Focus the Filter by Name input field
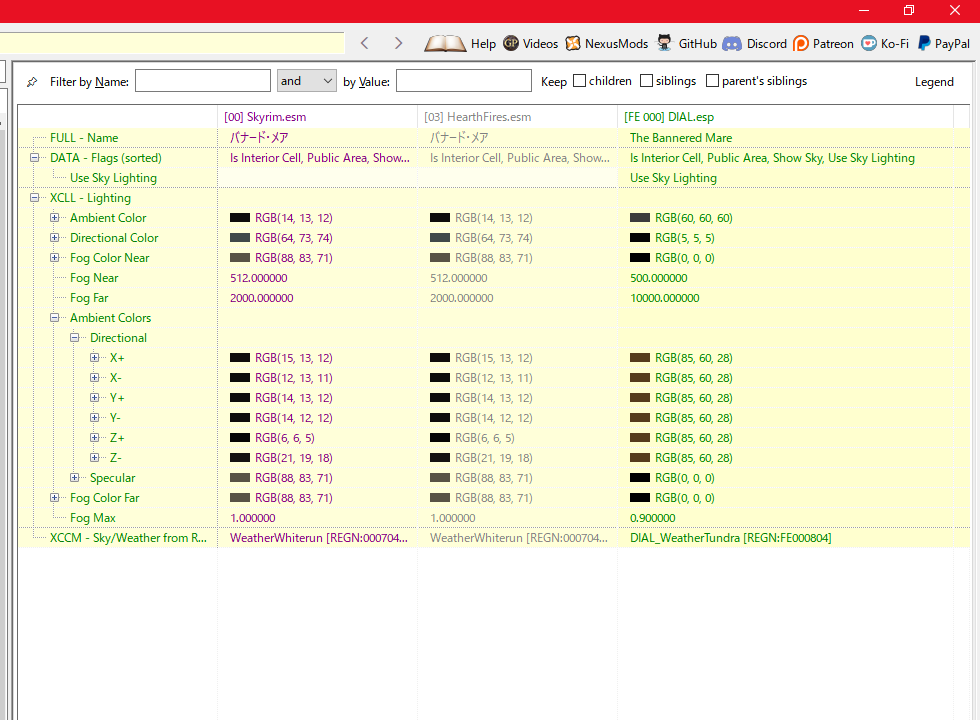This screenshot has width=980, height=720. [x=202, y=81]
